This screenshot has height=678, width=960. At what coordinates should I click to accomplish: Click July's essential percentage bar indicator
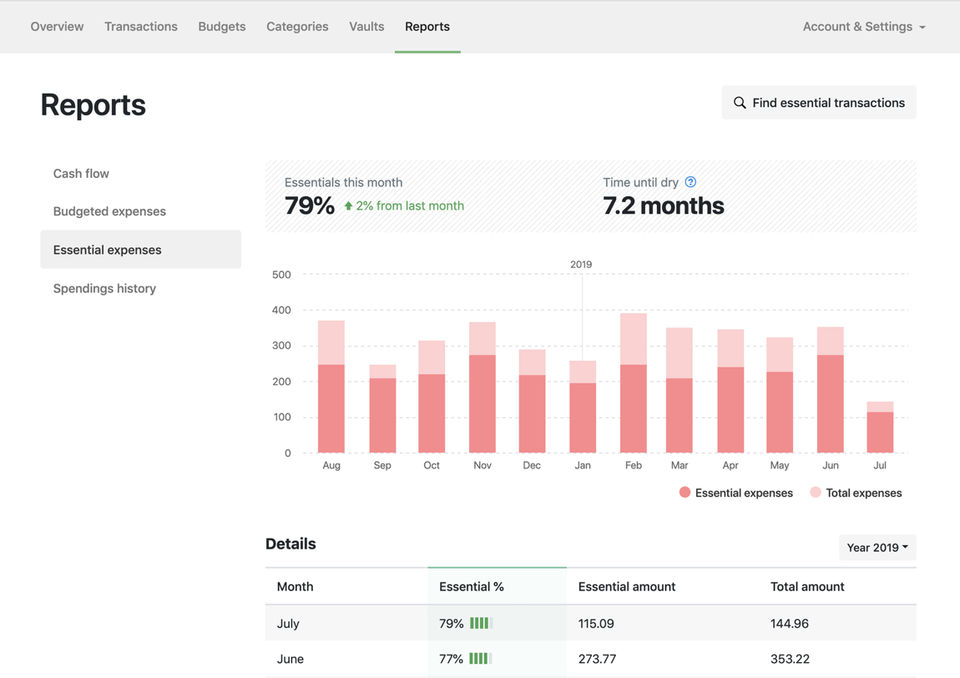(x=481, y=623)
